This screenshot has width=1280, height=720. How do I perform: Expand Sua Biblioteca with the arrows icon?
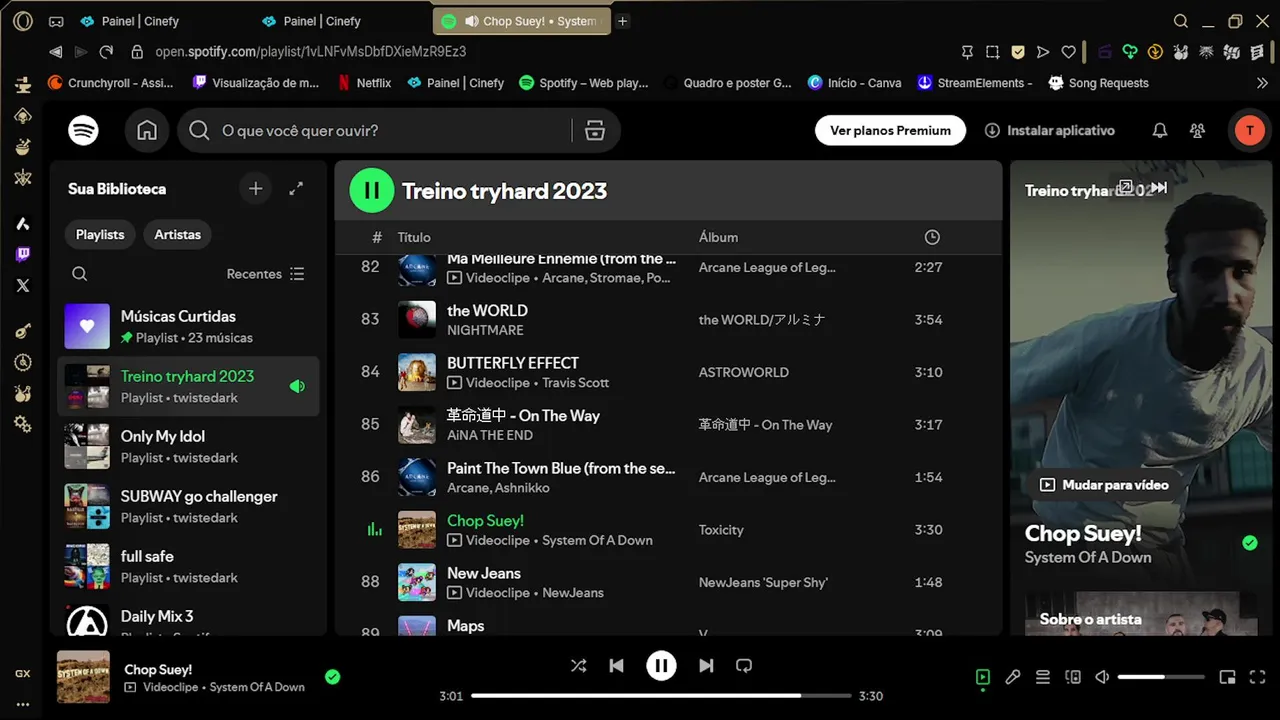pos(296,188)
